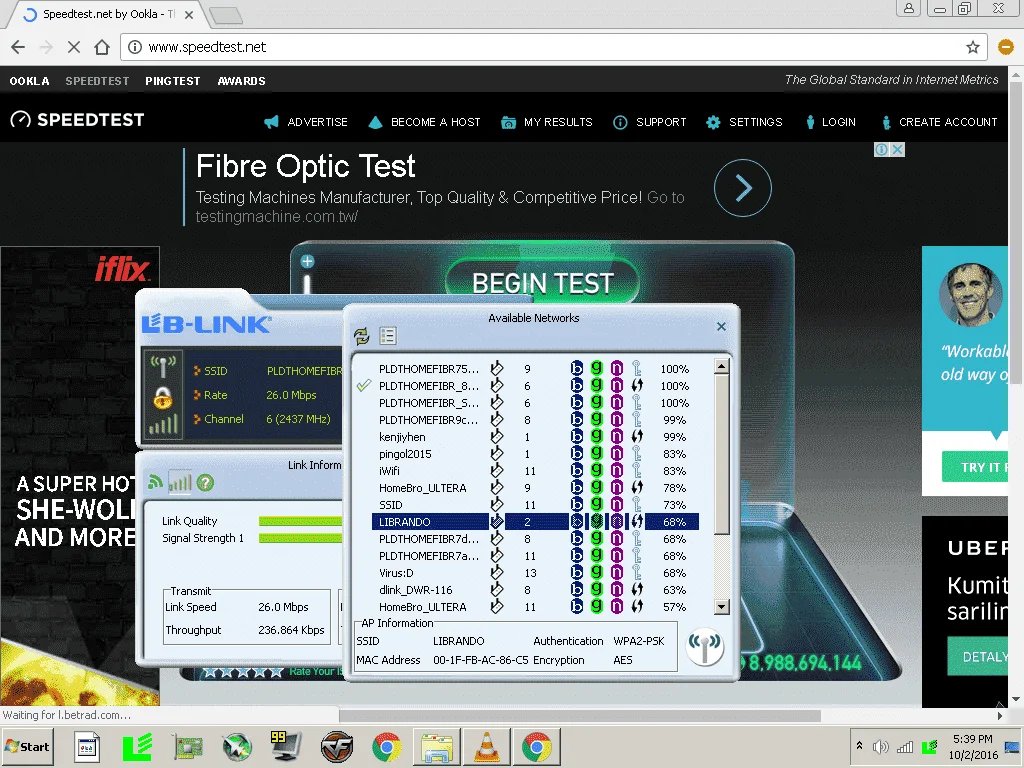This screenshot has width=1024, height=768.
Task: Open speedtest SETTINGS
Action: coord(744,122)
